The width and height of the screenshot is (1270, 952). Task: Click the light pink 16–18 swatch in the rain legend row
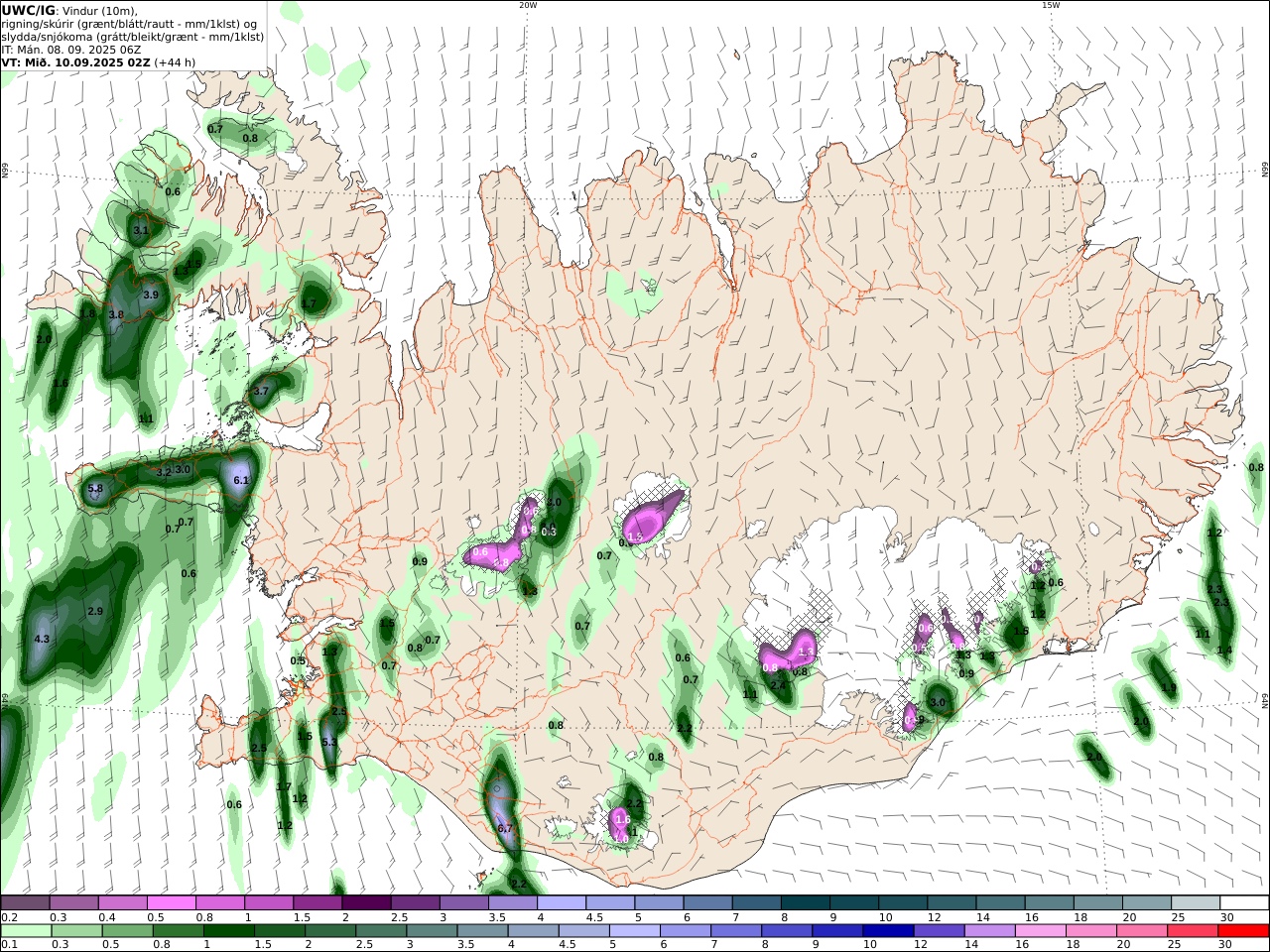[x=1040, y=931]
